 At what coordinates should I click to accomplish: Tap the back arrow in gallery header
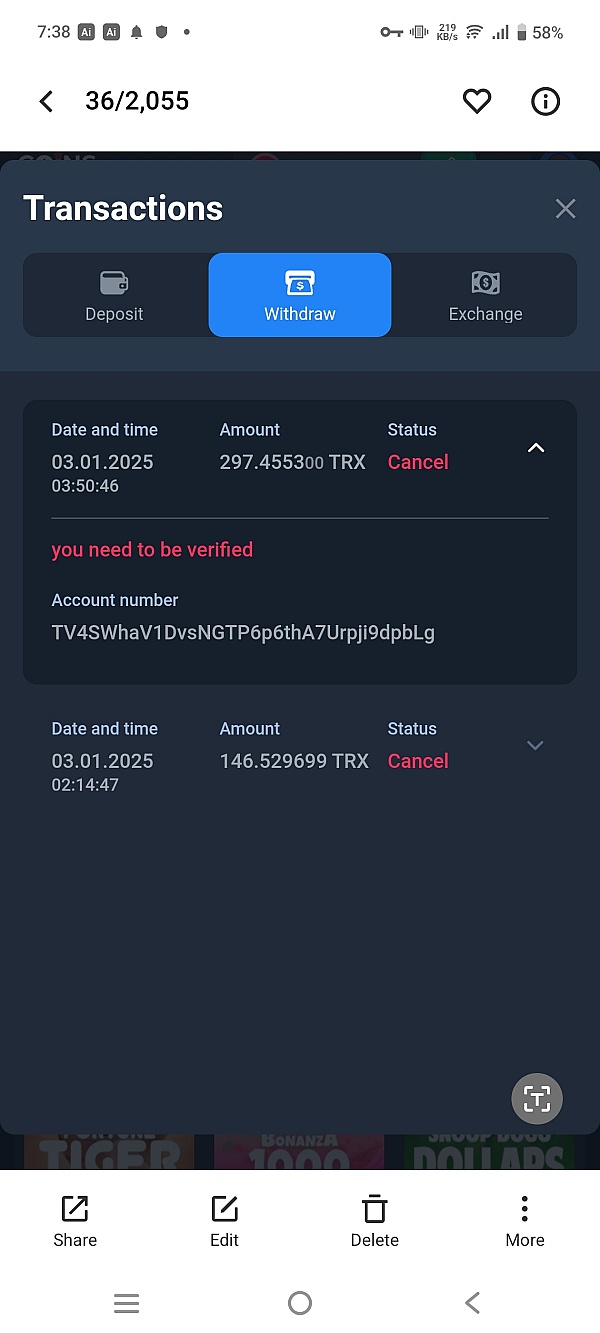(46, 101)
